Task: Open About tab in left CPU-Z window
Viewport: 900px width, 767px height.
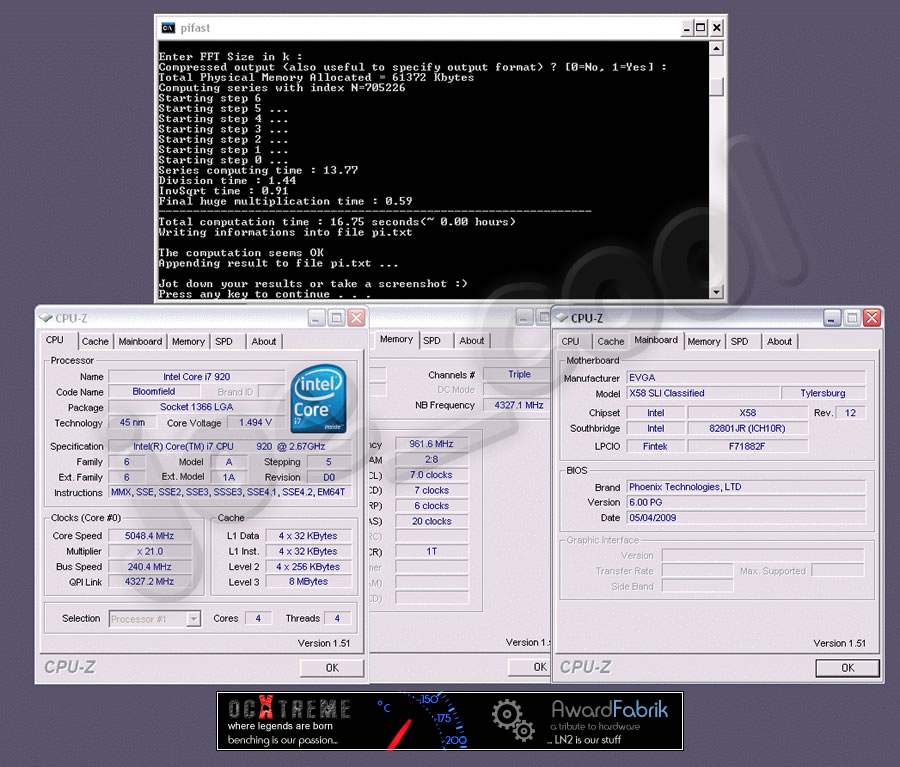Action: 264,341
